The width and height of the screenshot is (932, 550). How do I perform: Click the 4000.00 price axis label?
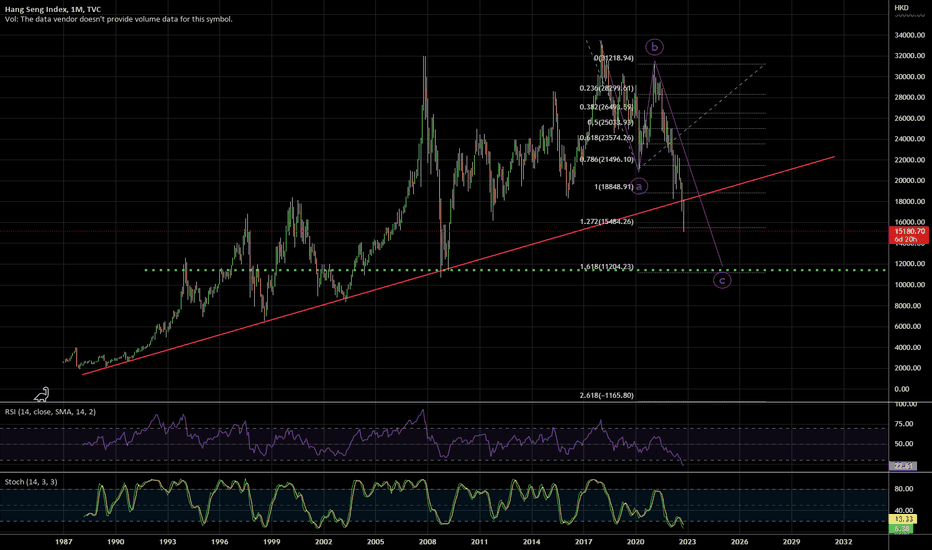909,347
